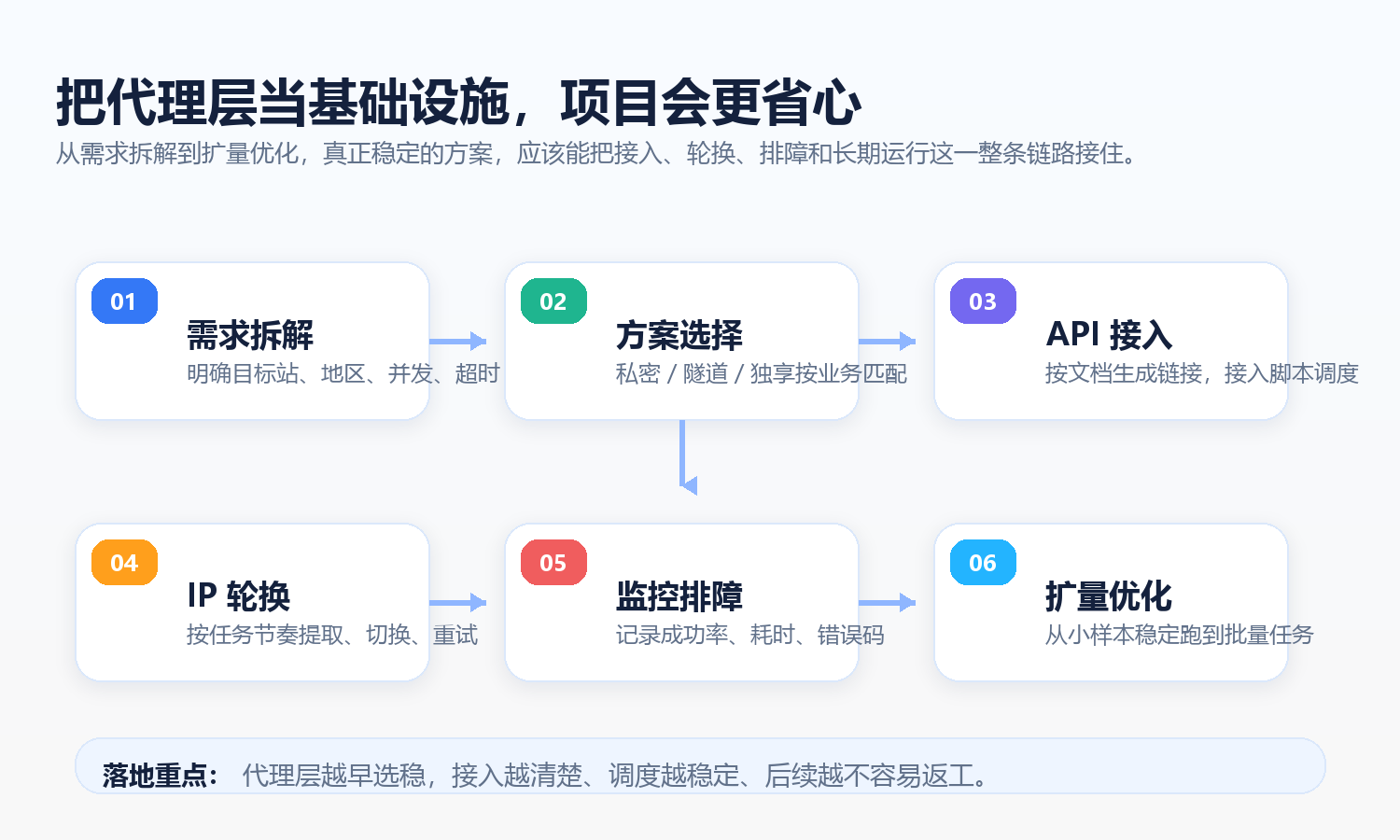Click the 落地重点 label
1400x840 pixels.
point(160,776)
